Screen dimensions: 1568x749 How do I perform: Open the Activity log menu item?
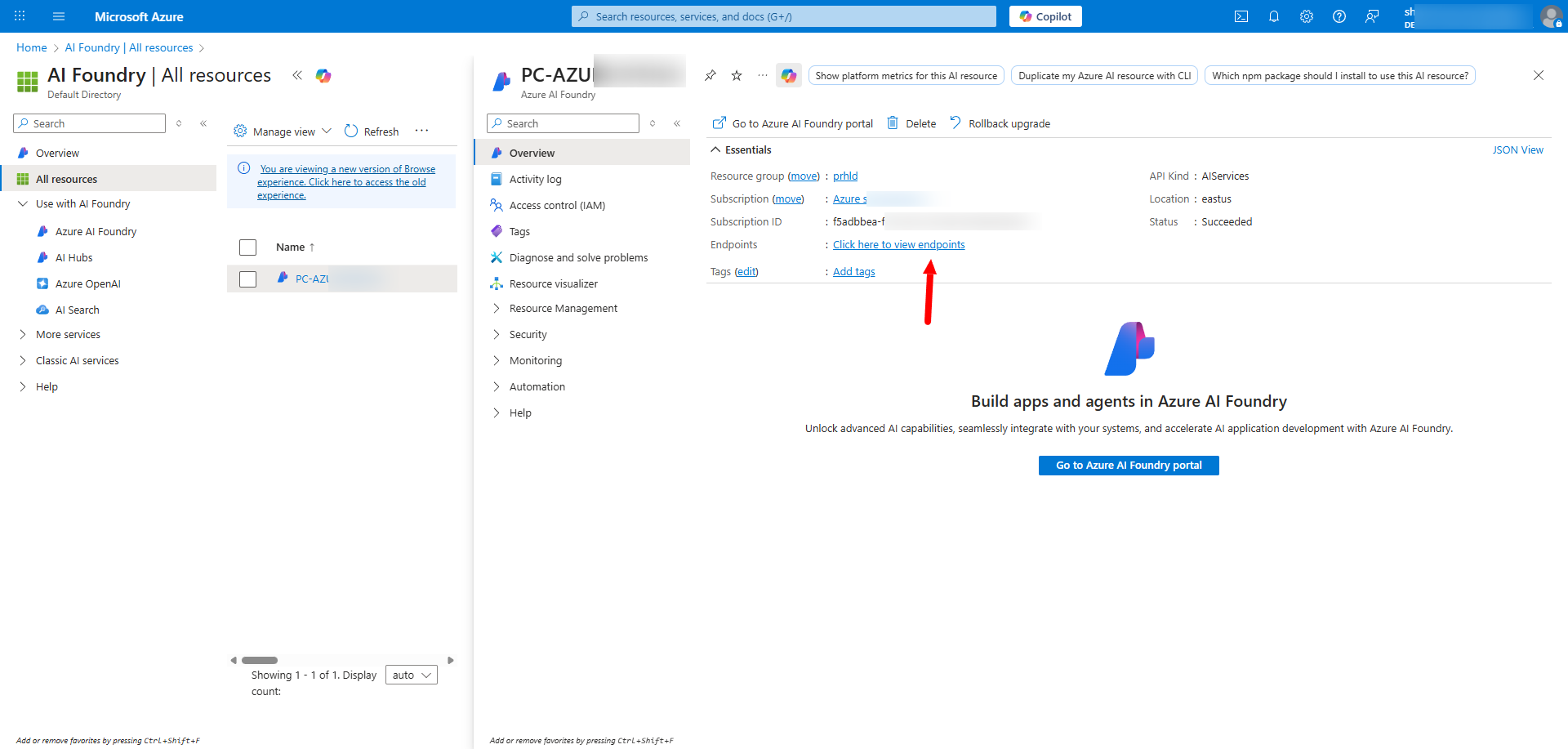pyautogui.click(x=535, y=180)
